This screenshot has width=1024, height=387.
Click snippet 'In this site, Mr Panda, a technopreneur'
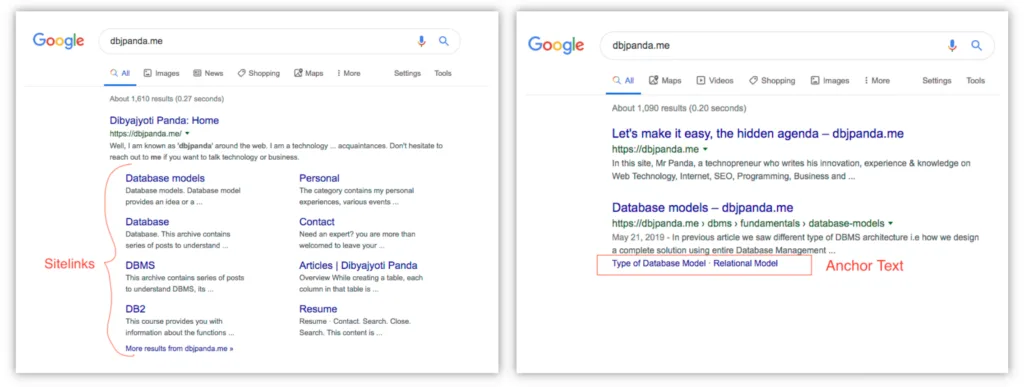pyautogui.click(x=791, y=170)
